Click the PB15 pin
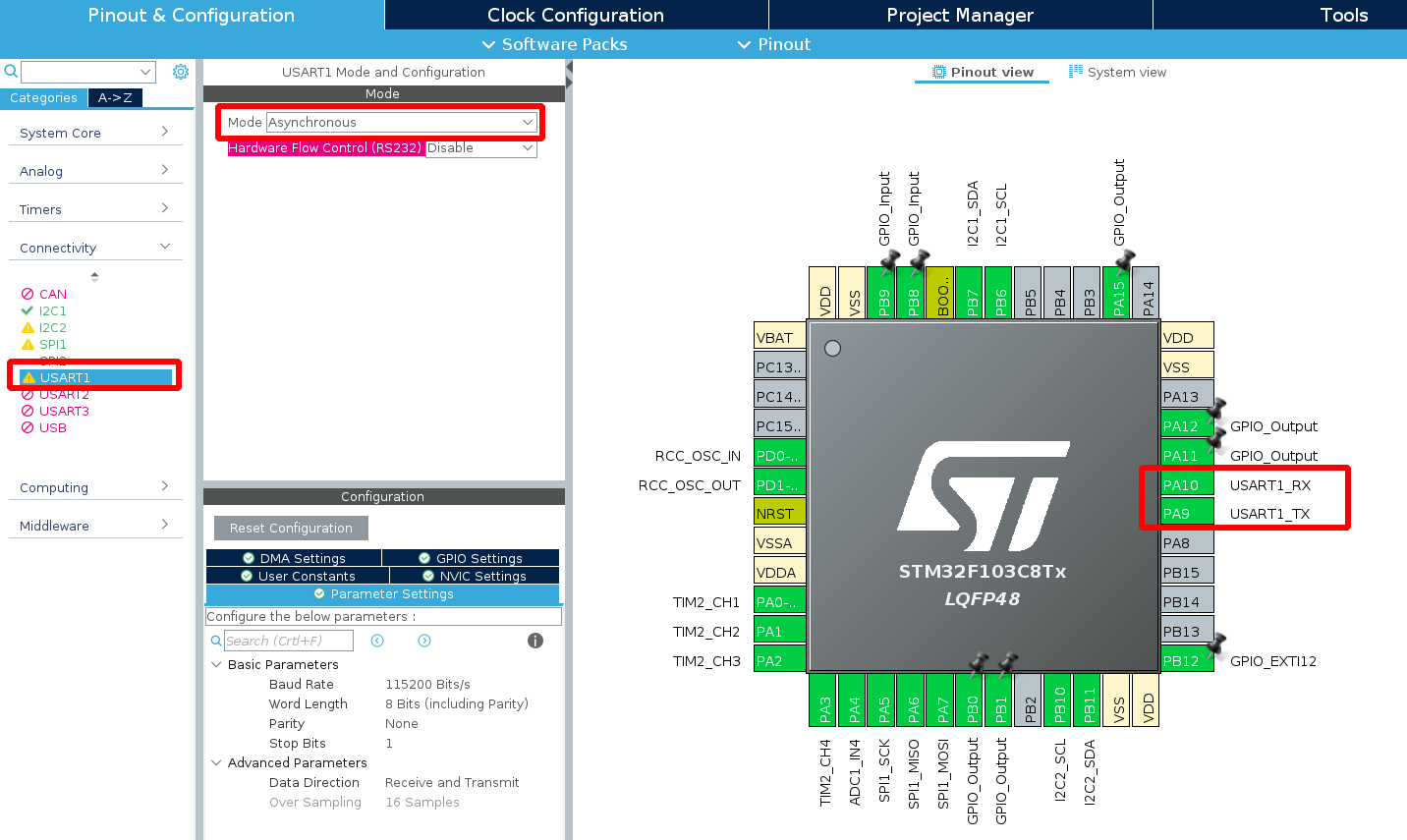The height and width of the screenshot is (840, 1407). click(1187, 572)
